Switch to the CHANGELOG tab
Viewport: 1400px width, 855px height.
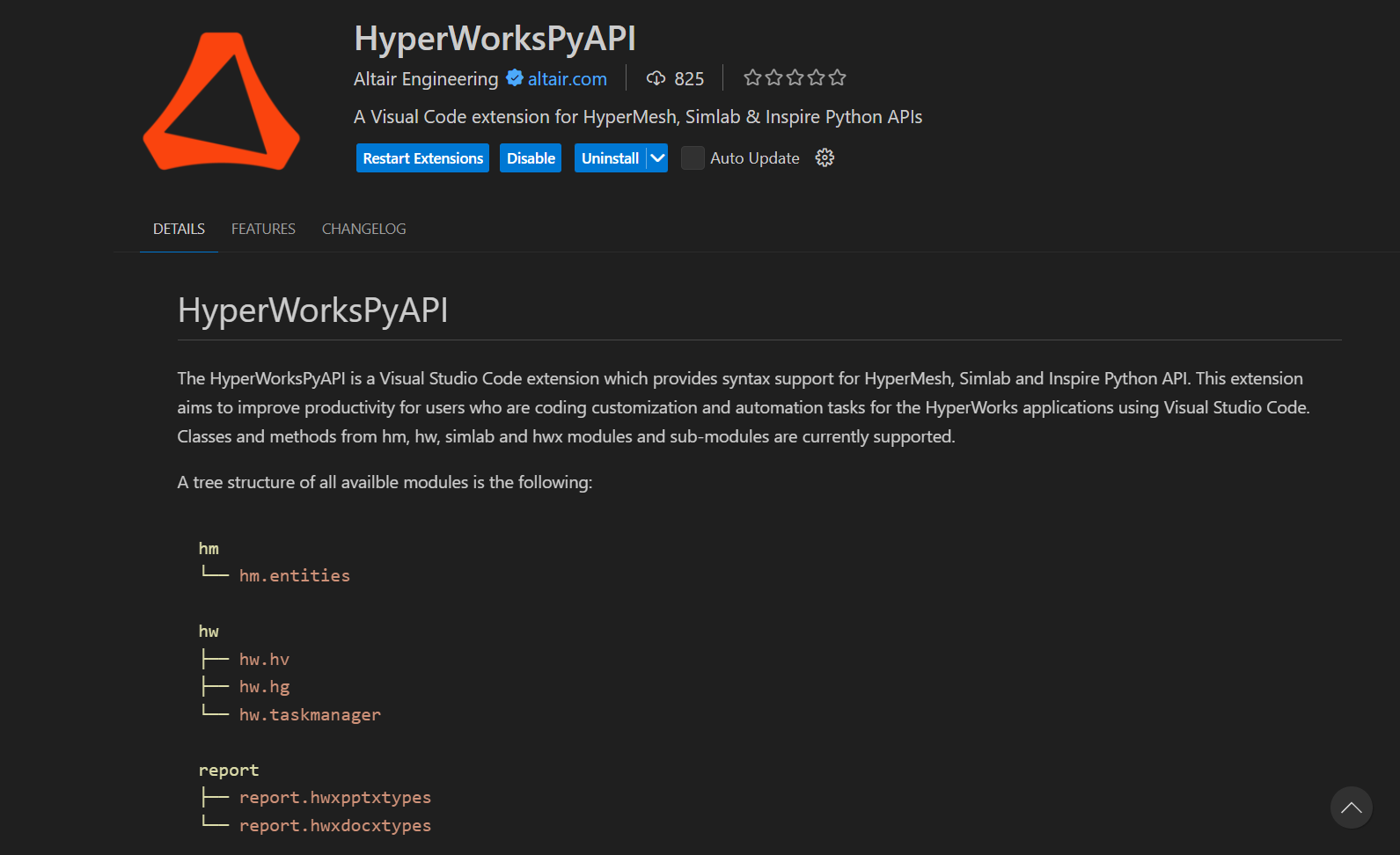(363, 229)
